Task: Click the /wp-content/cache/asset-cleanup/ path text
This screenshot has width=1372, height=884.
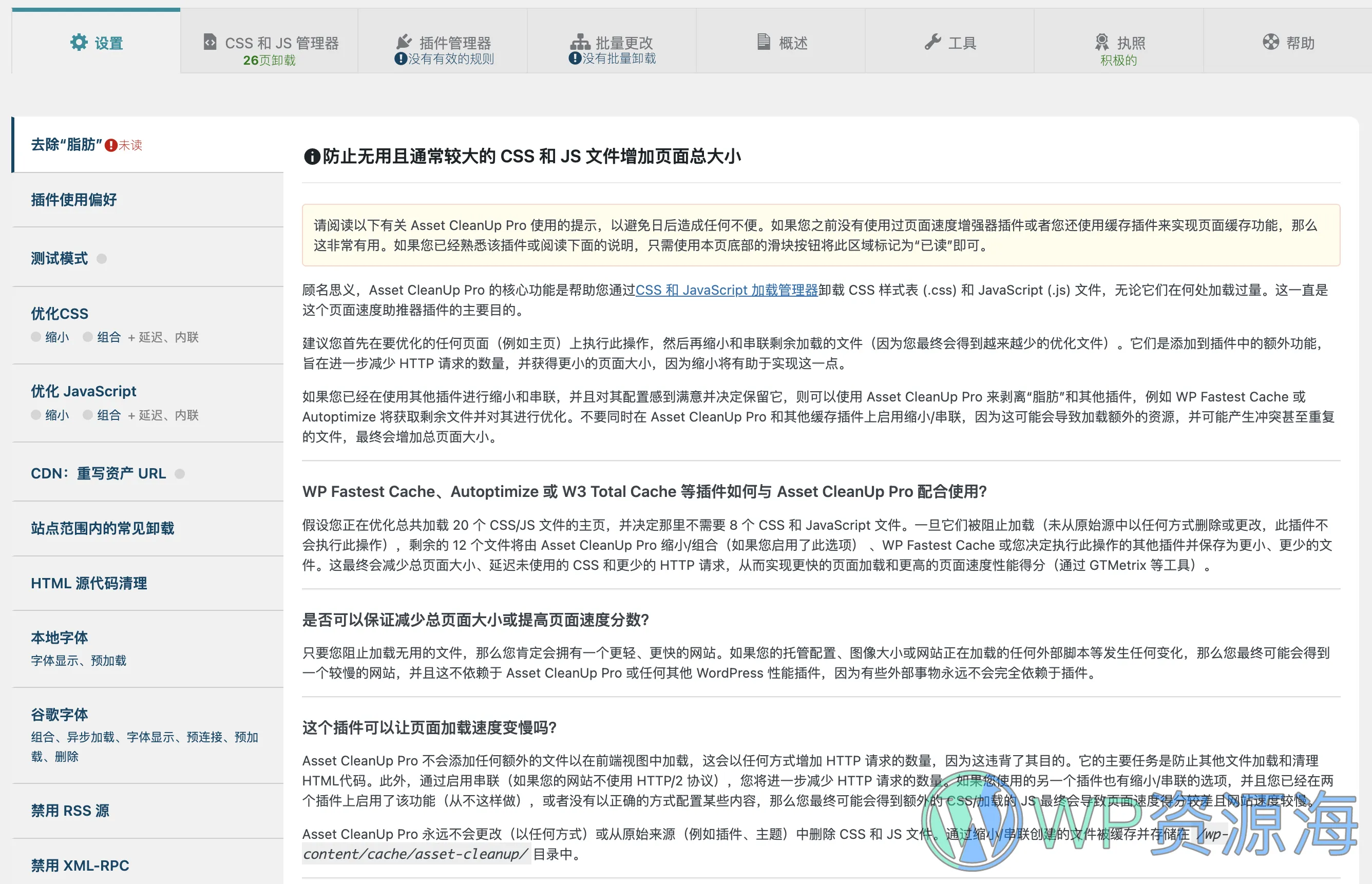Action: pos(765,844)
